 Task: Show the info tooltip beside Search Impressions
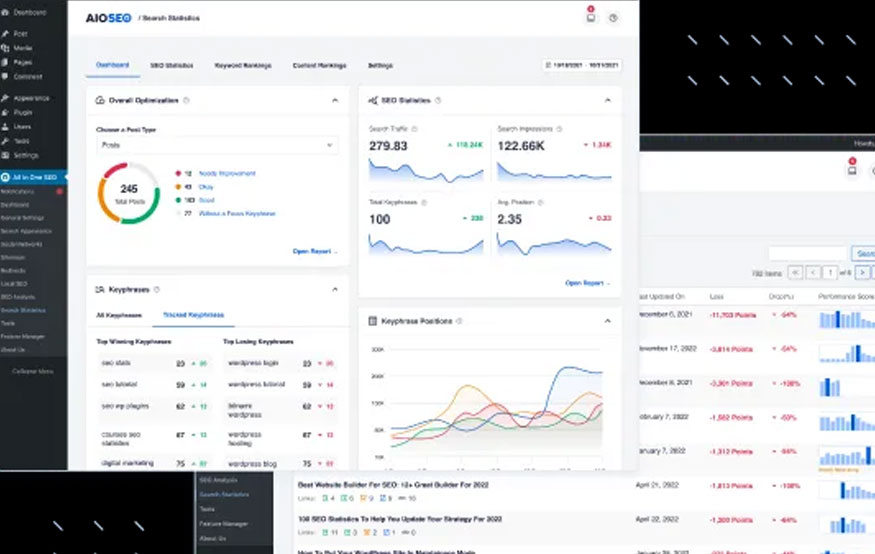[x=559, y=129]
